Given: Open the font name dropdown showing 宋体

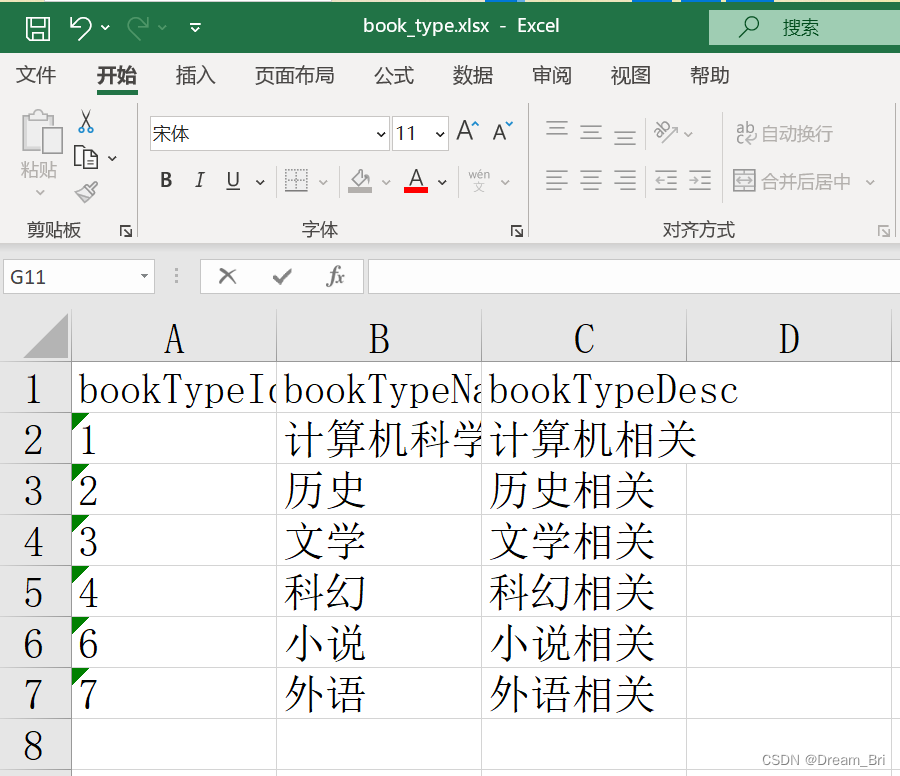Looking at the screenshot, I should (381, 133).
